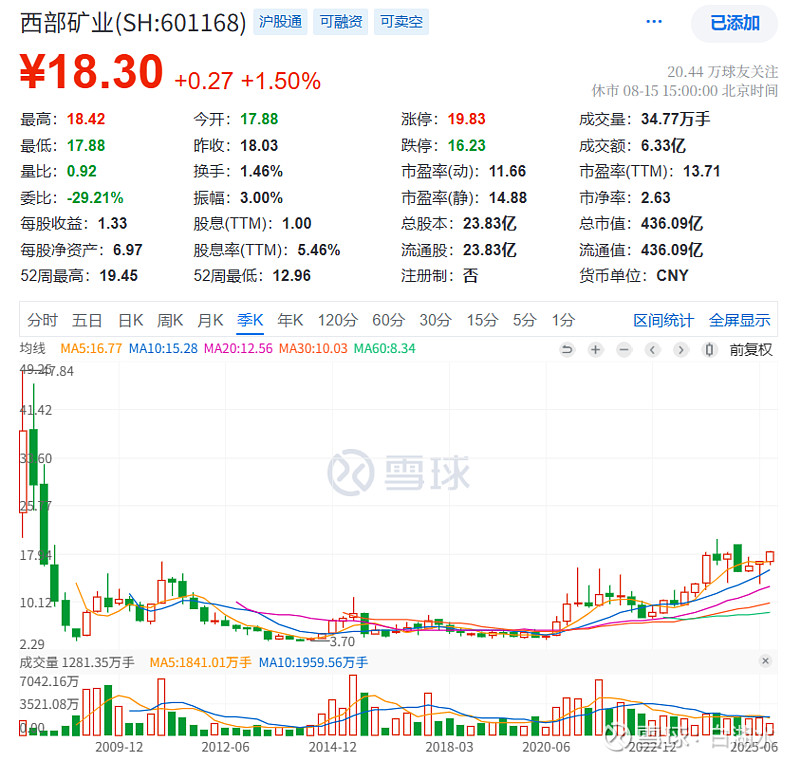
Task: Click the undo/reset chart icon
Action: (567, 350)
